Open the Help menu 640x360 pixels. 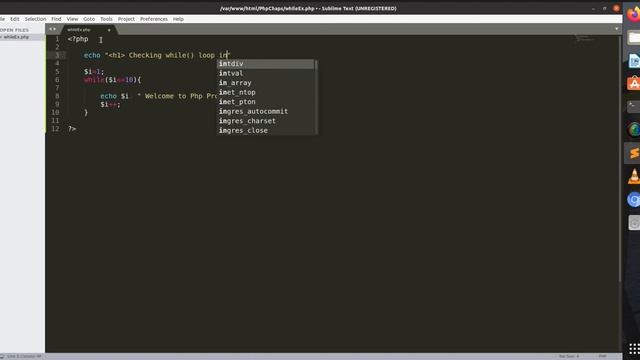coord(178,19)
